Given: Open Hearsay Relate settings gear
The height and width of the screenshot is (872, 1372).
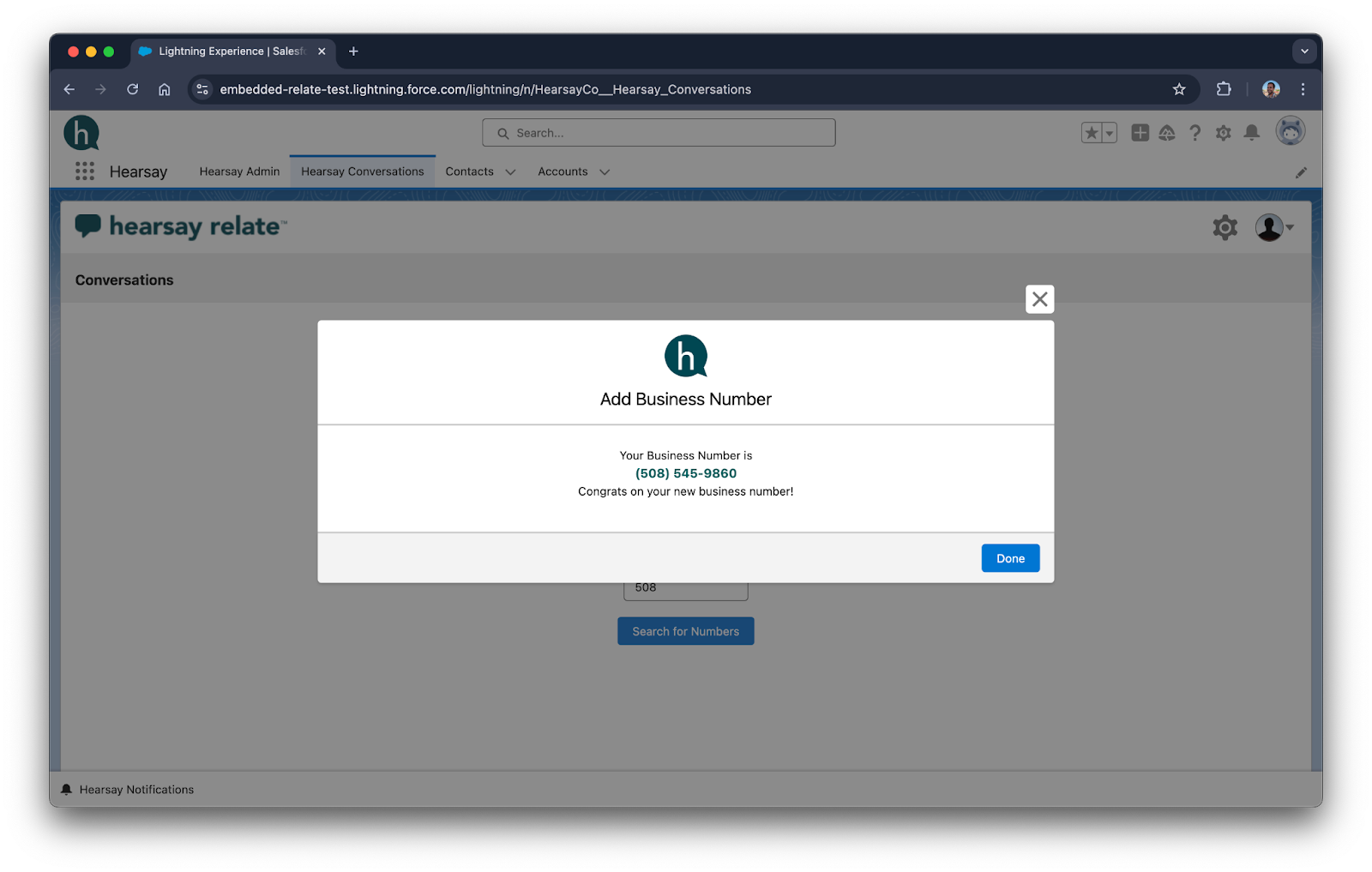Looking at the screenshot, I should tap(1225, 227).
